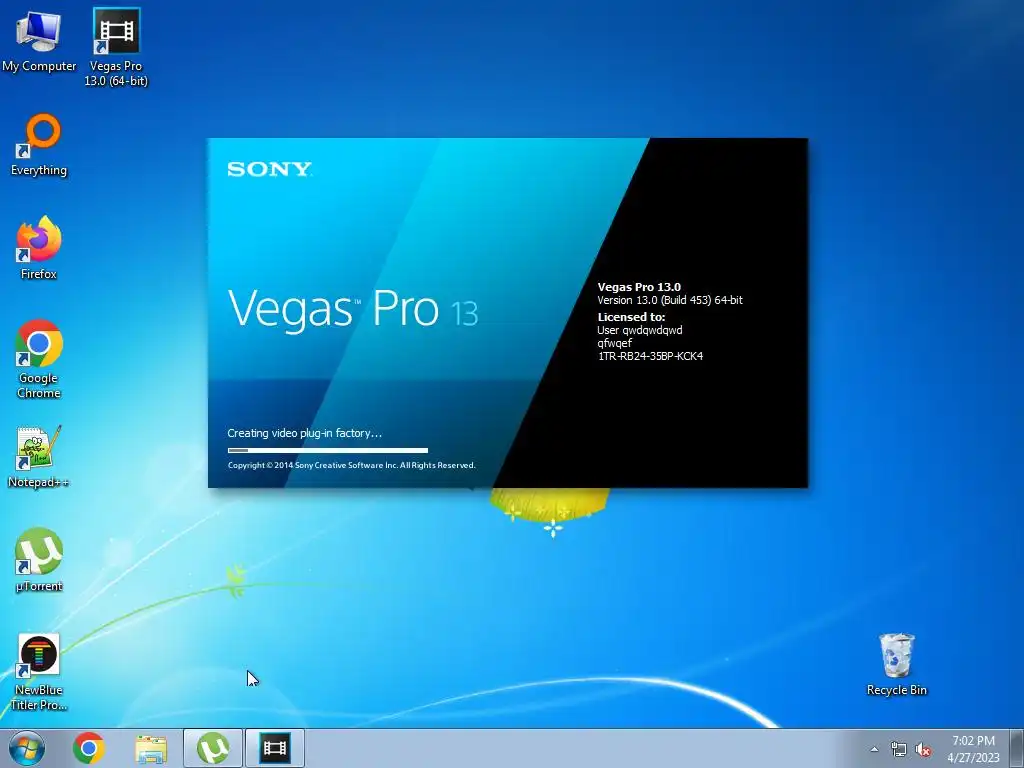Open the Windows Start menu orb
The width and height of the screenshot is (1024, 768).
point(27,748)
